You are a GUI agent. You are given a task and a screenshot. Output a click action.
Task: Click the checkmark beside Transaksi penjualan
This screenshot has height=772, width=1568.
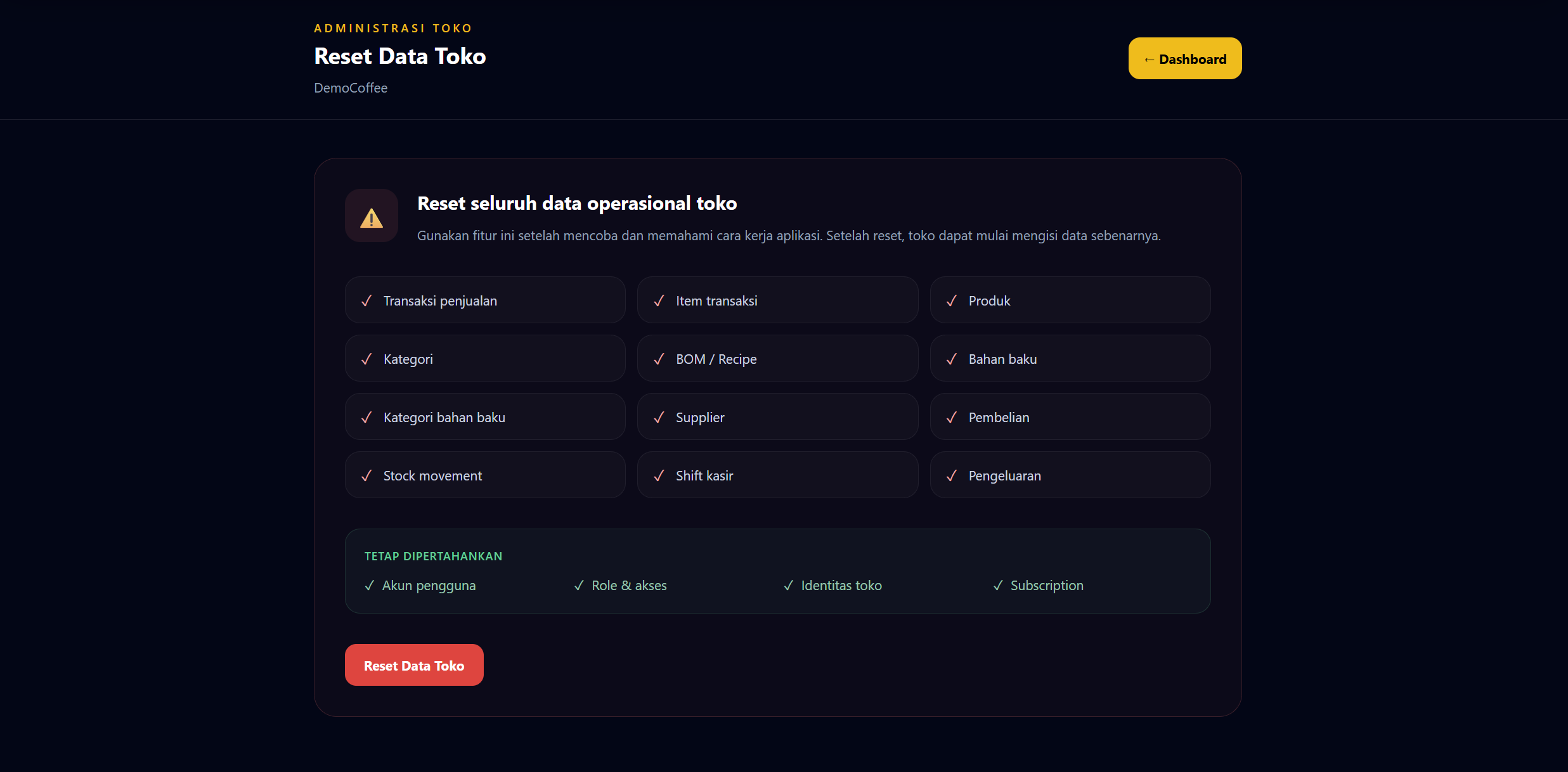[x=366, y=300]
